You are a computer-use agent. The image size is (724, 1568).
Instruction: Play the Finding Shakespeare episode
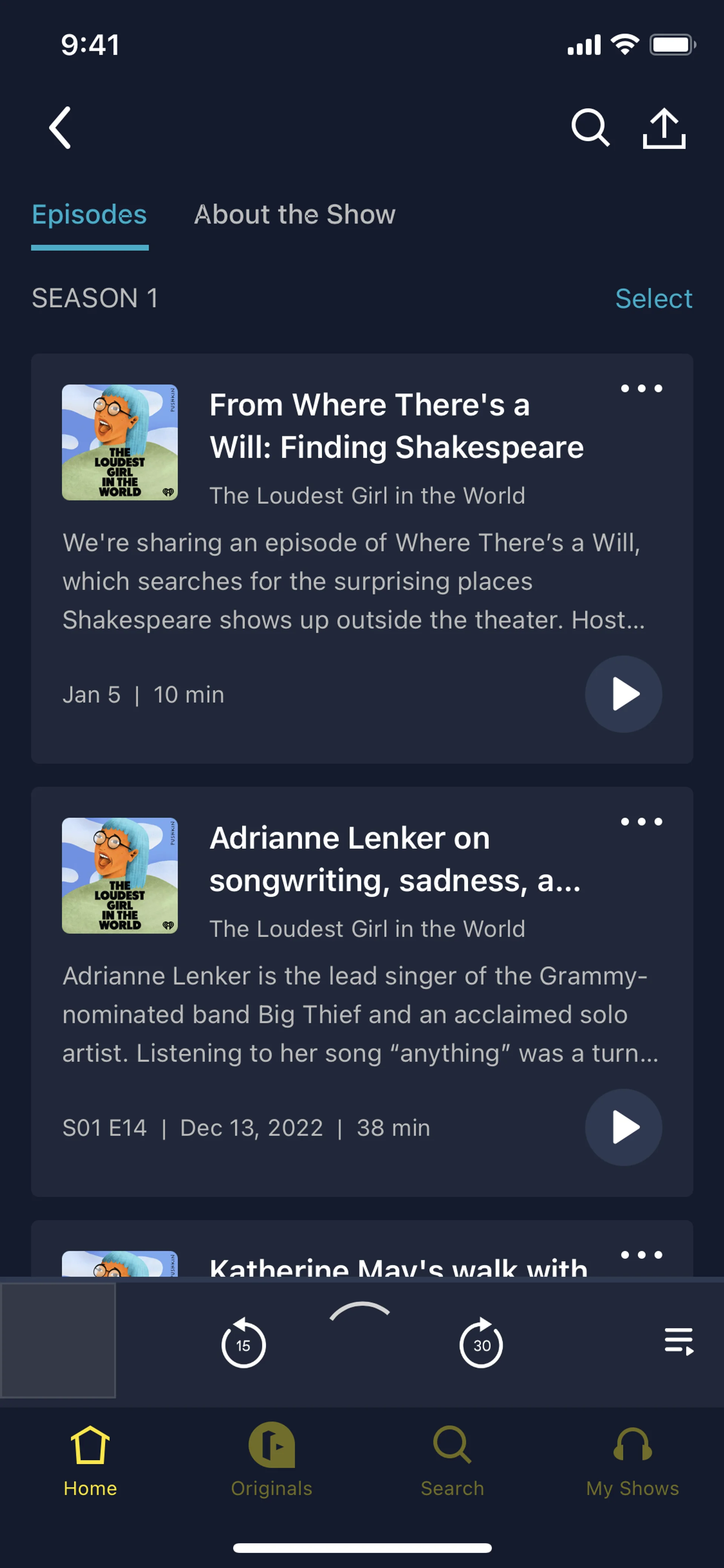[x=623, y=694]
